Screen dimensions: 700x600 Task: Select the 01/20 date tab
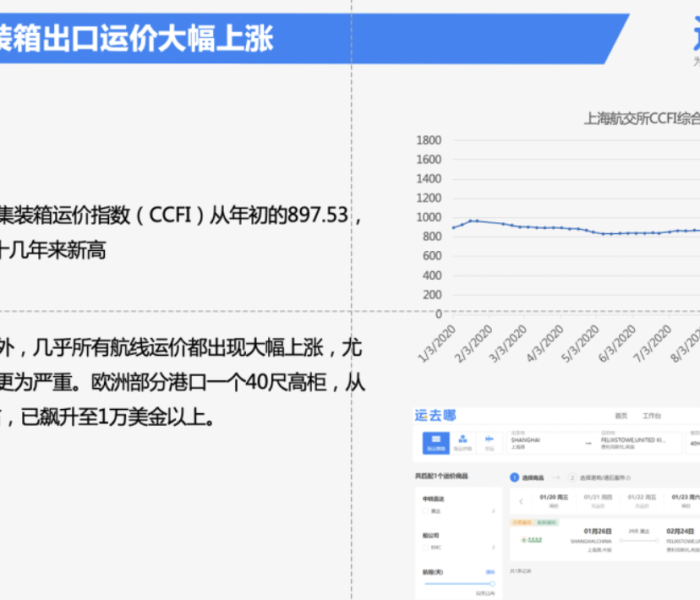coord(554,501)
